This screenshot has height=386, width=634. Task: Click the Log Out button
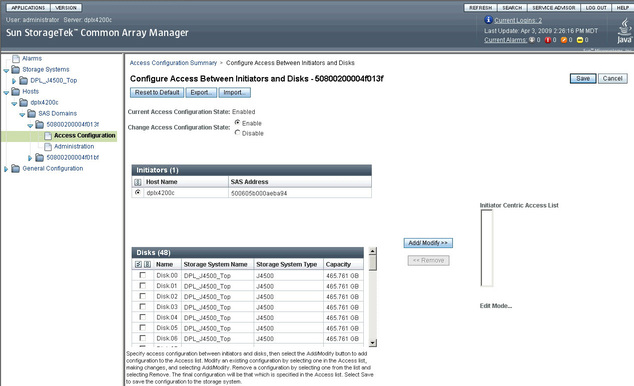tap(596, 8)
